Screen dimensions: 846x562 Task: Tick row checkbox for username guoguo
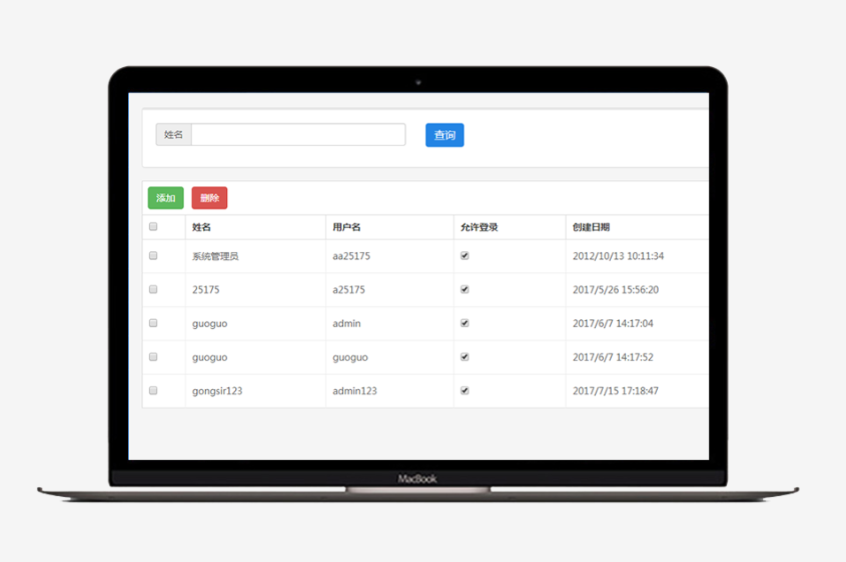click(153, 357)
